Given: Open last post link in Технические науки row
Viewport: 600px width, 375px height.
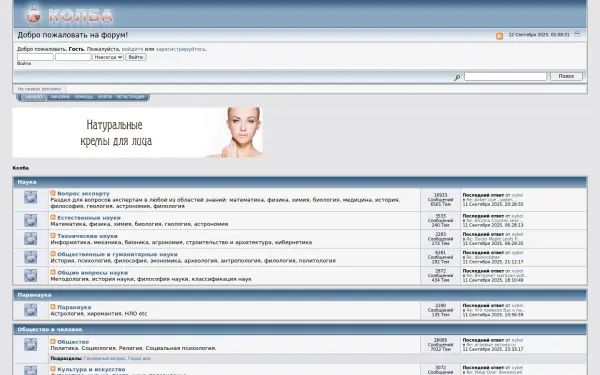Looking at the screenshot, I should [492, 239].
